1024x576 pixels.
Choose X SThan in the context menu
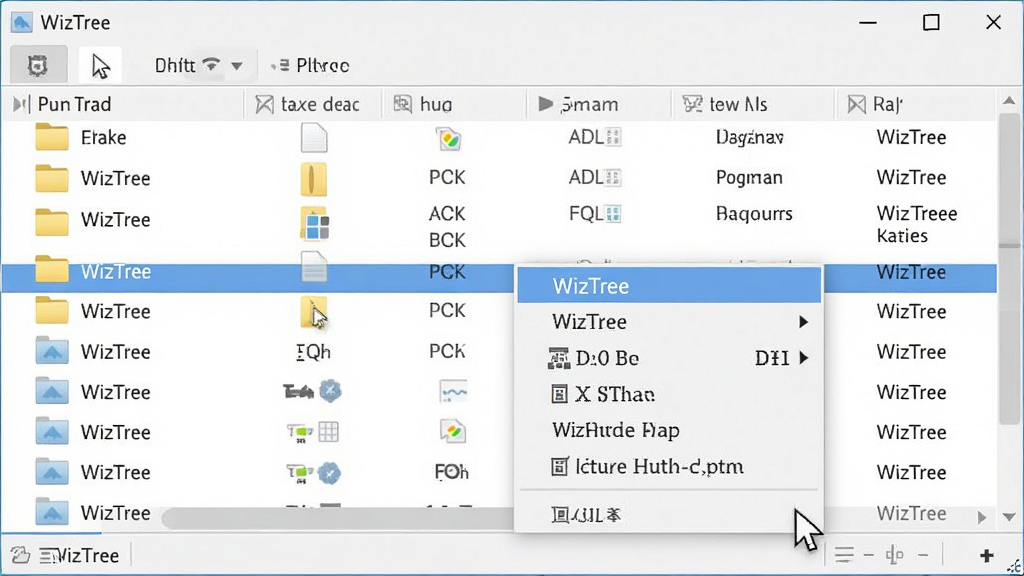point(669,394)
